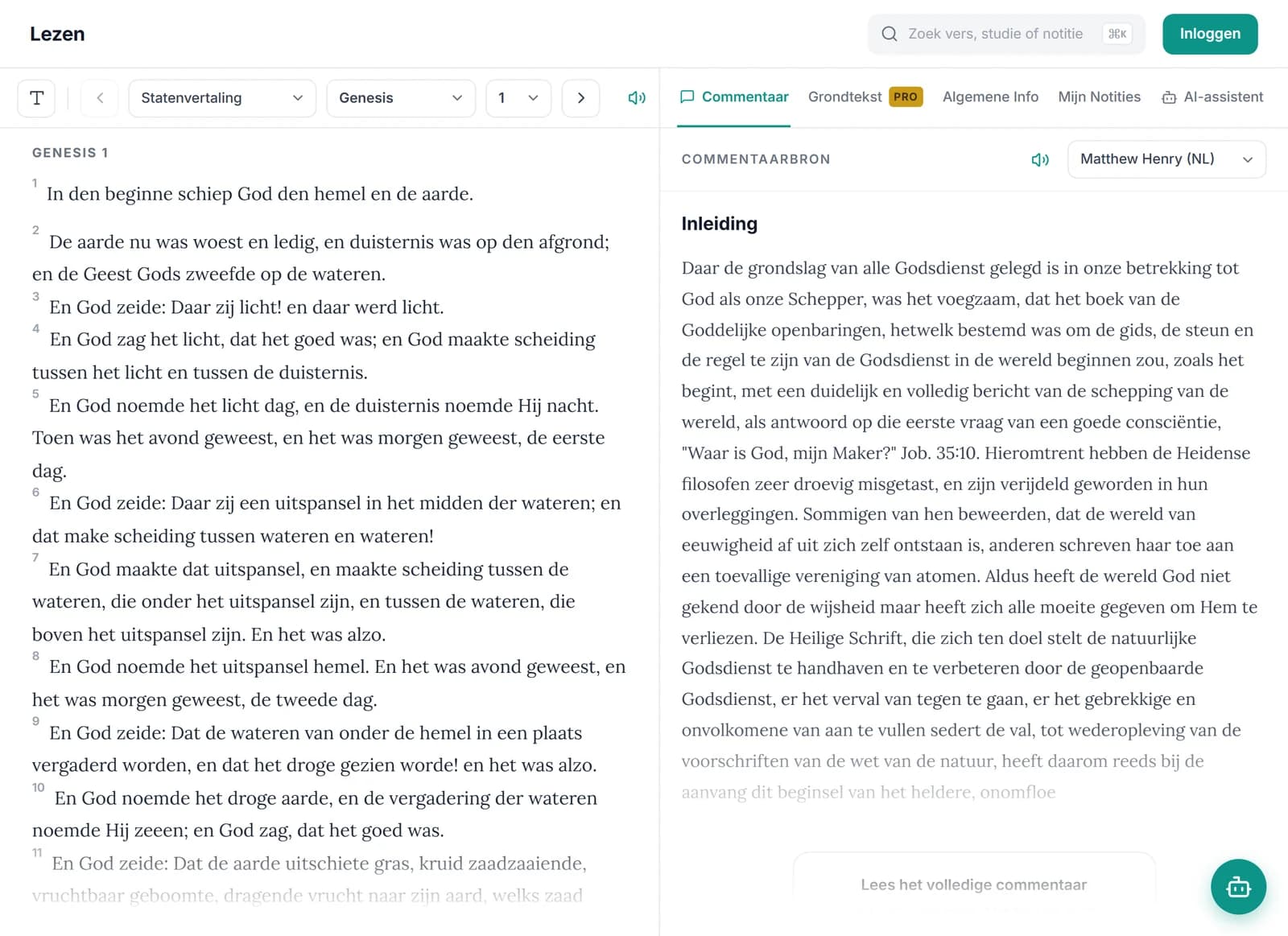Select verse 3 'Daar zij licht!'
Viewport: 1288px width, 936px height.
tap(246, 307)
